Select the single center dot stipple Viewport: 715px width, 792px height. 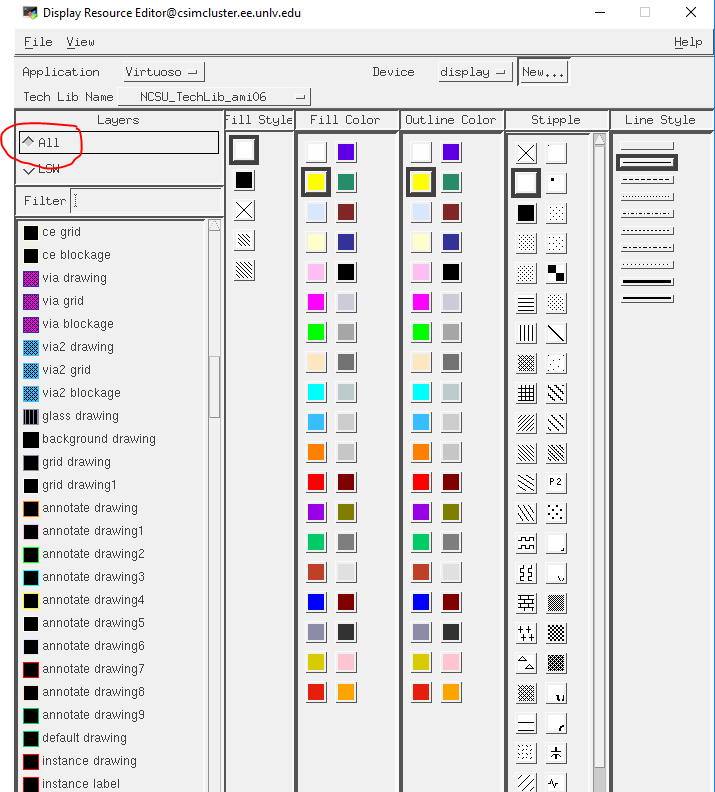(x=556, y=183)
